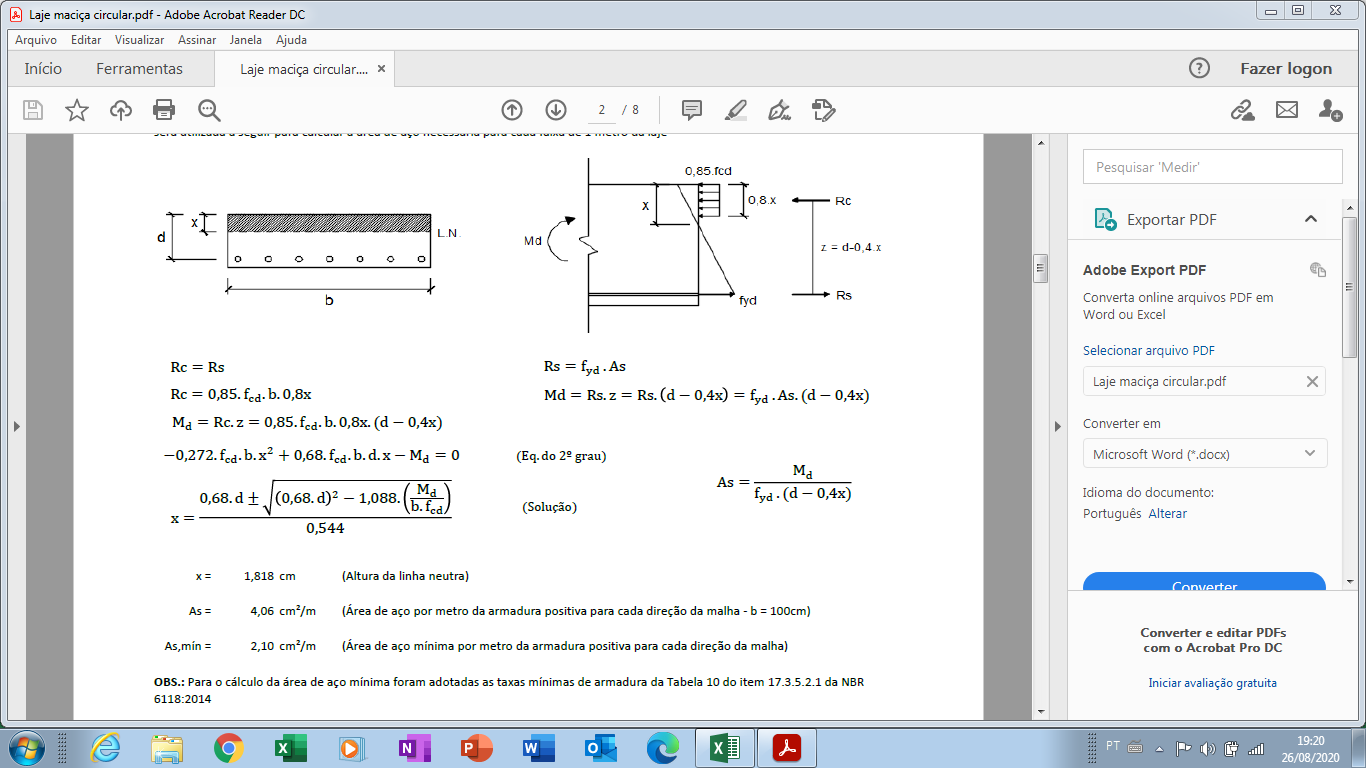Viewport: 1366px width, 768px height.
Task: Open the Editar menu
Action: pyautogui.click(x=86, y=40)
